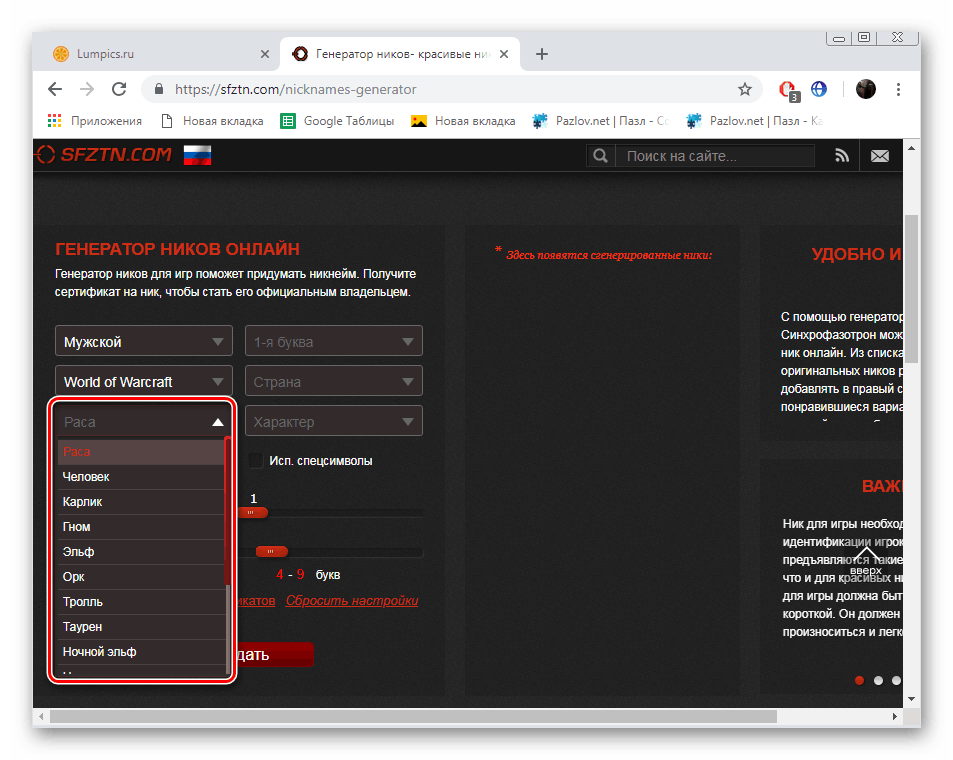Image resolution: width=953 pixels, height=760 pixels.
Task: Open the first Pazlov.net bookmark
Action: coord(600,121)
